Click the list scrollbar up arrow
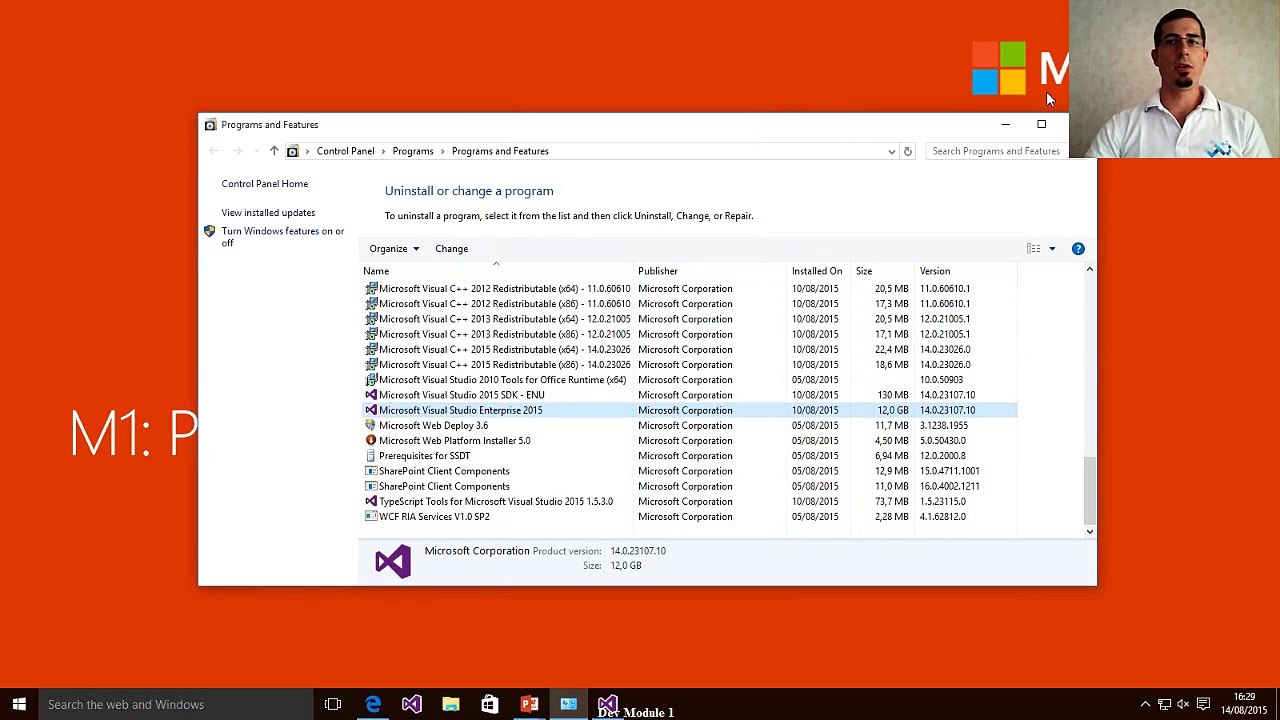The height and width of the screenshot is (720, 1280). click(1090, 270)
